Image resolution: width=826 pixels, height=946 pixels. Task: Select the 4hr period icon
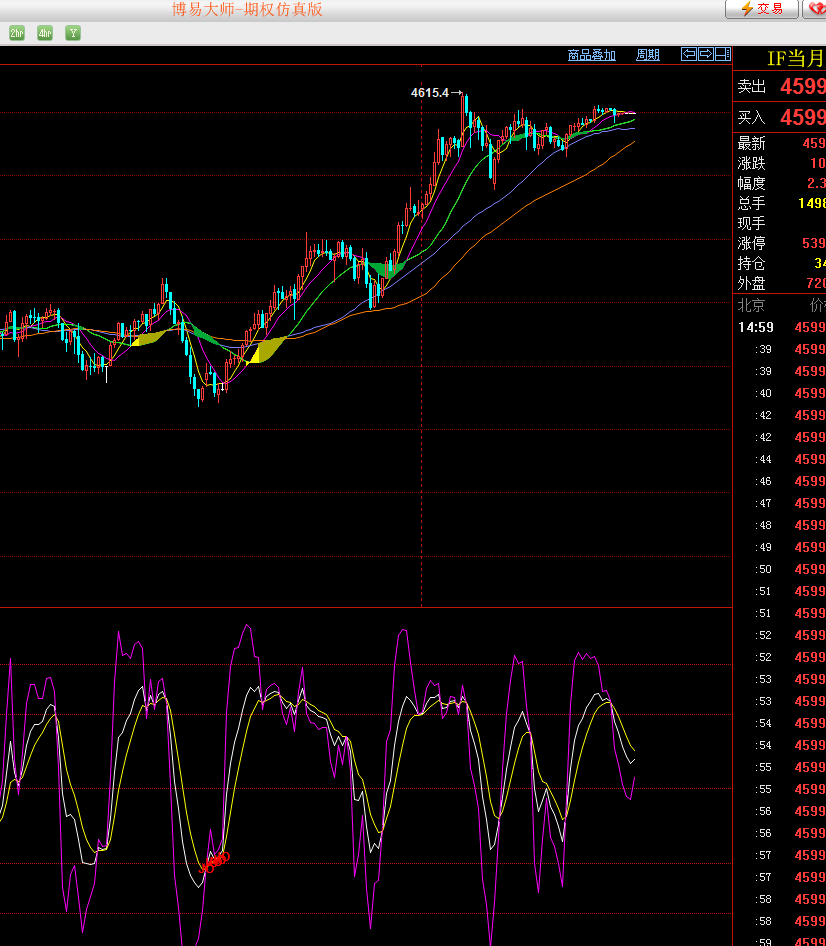(x=45, y=33)
